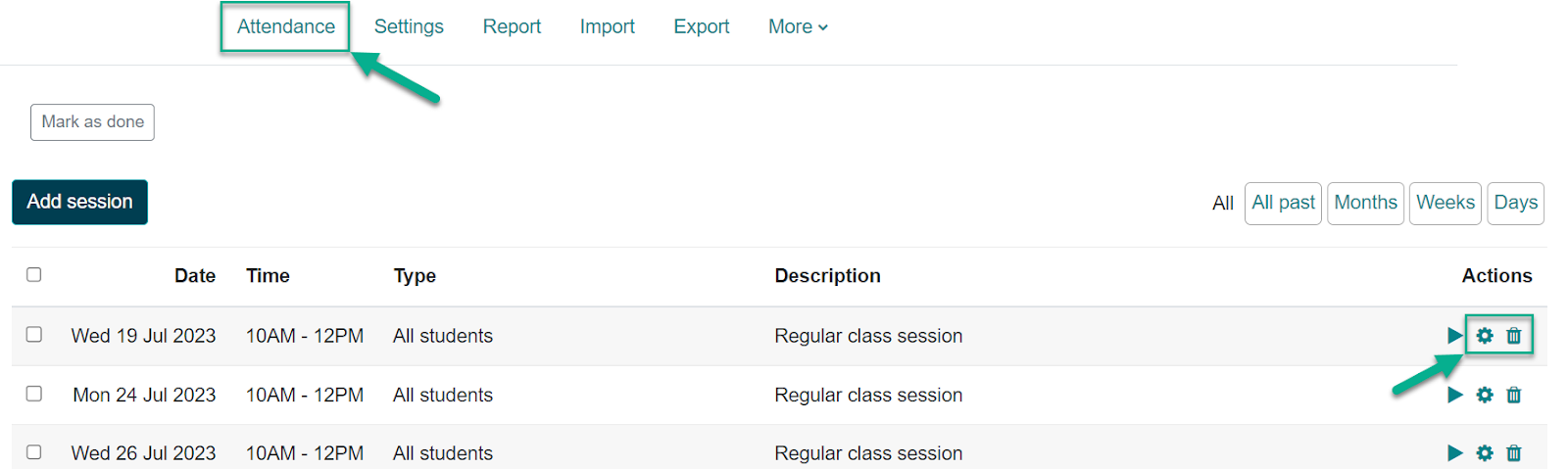Edit the Wed 19 Jul 2023 session settings
Viewport: 1568px width, 469px height.
[1485, 336]
